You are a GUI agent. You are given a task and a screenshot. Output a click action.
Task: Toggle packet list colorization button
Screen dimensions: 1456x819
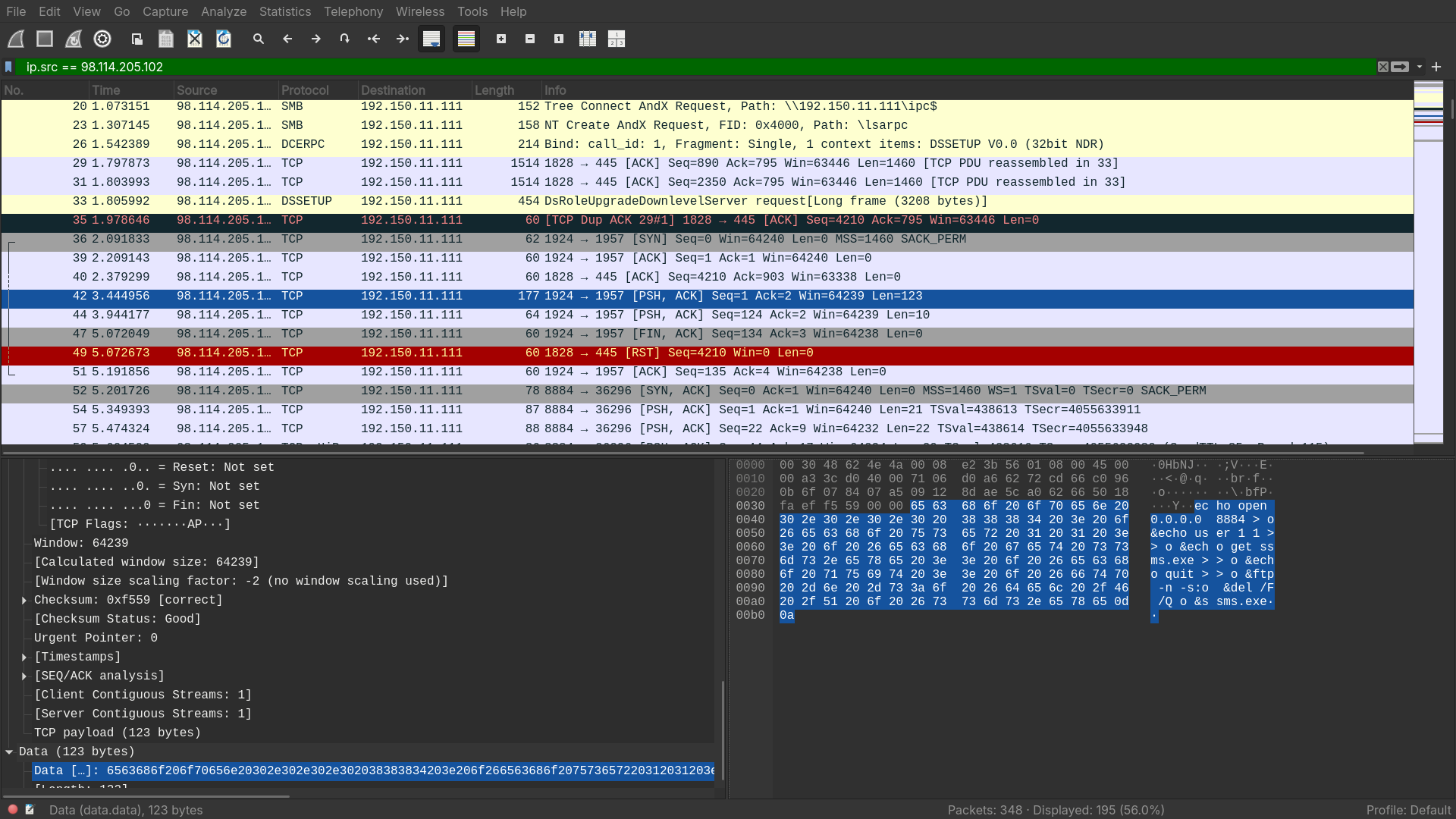[x=466, y=39]
